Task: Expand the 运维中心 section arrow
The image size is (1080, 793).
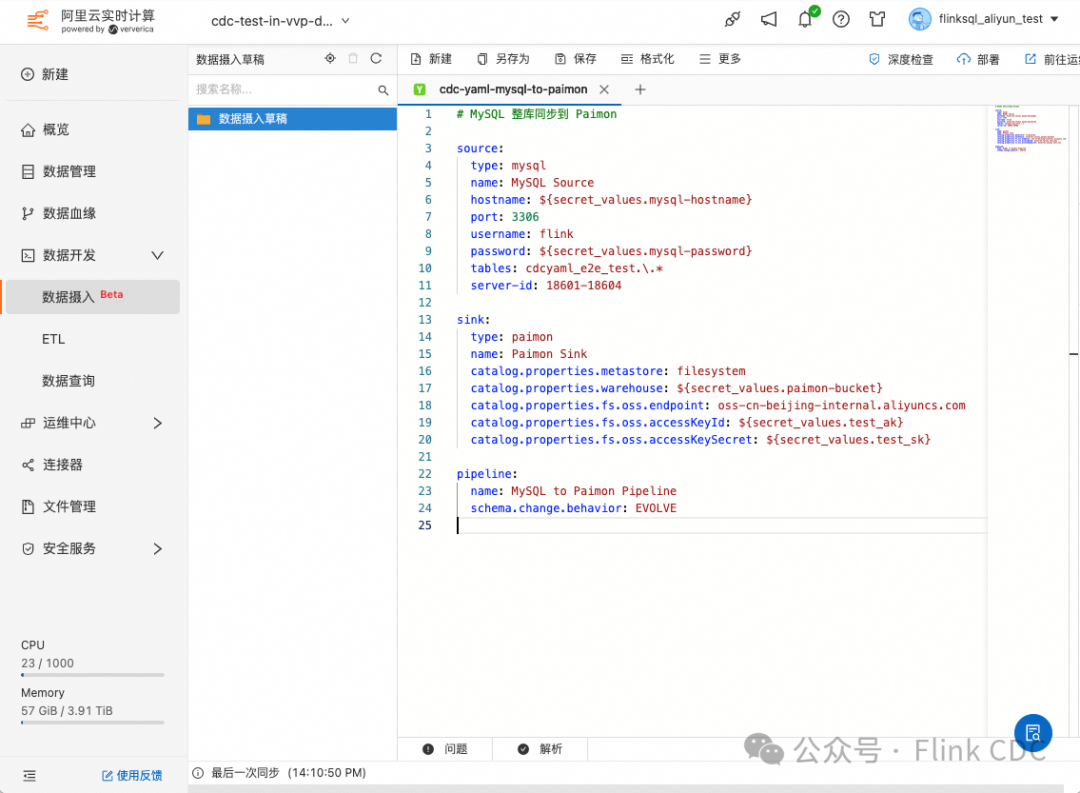Action: [157, 423]
